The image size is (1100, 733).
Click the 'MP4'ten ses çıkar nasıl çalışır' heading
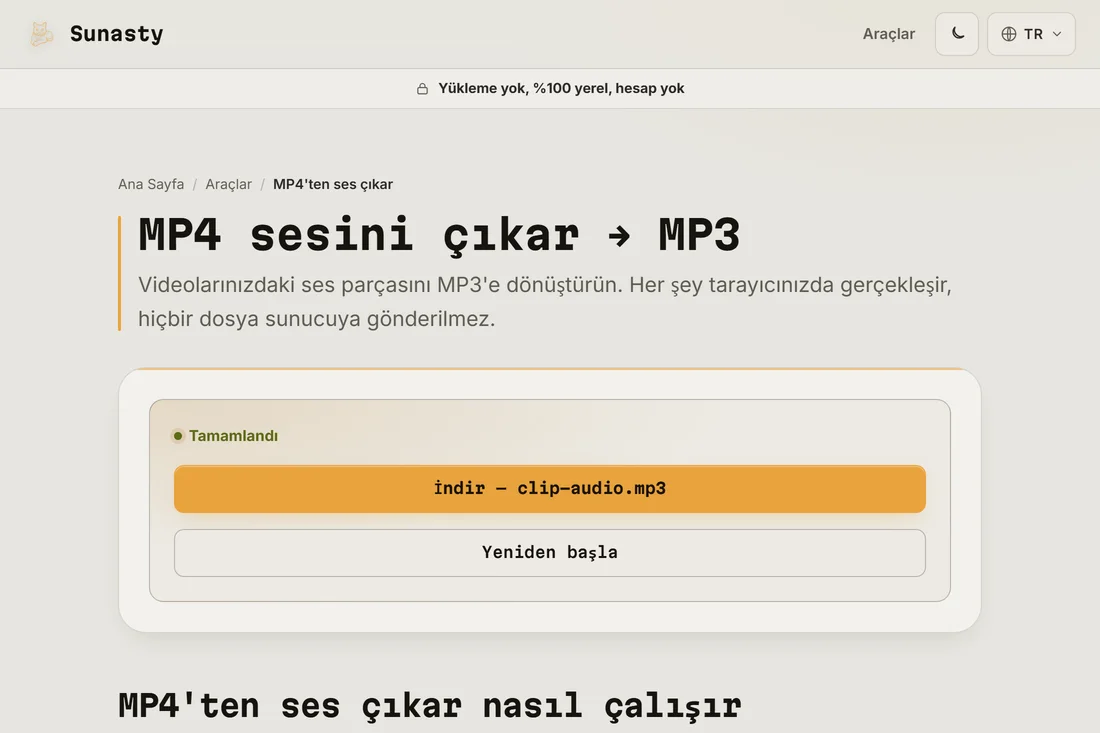tap(429, 706)
